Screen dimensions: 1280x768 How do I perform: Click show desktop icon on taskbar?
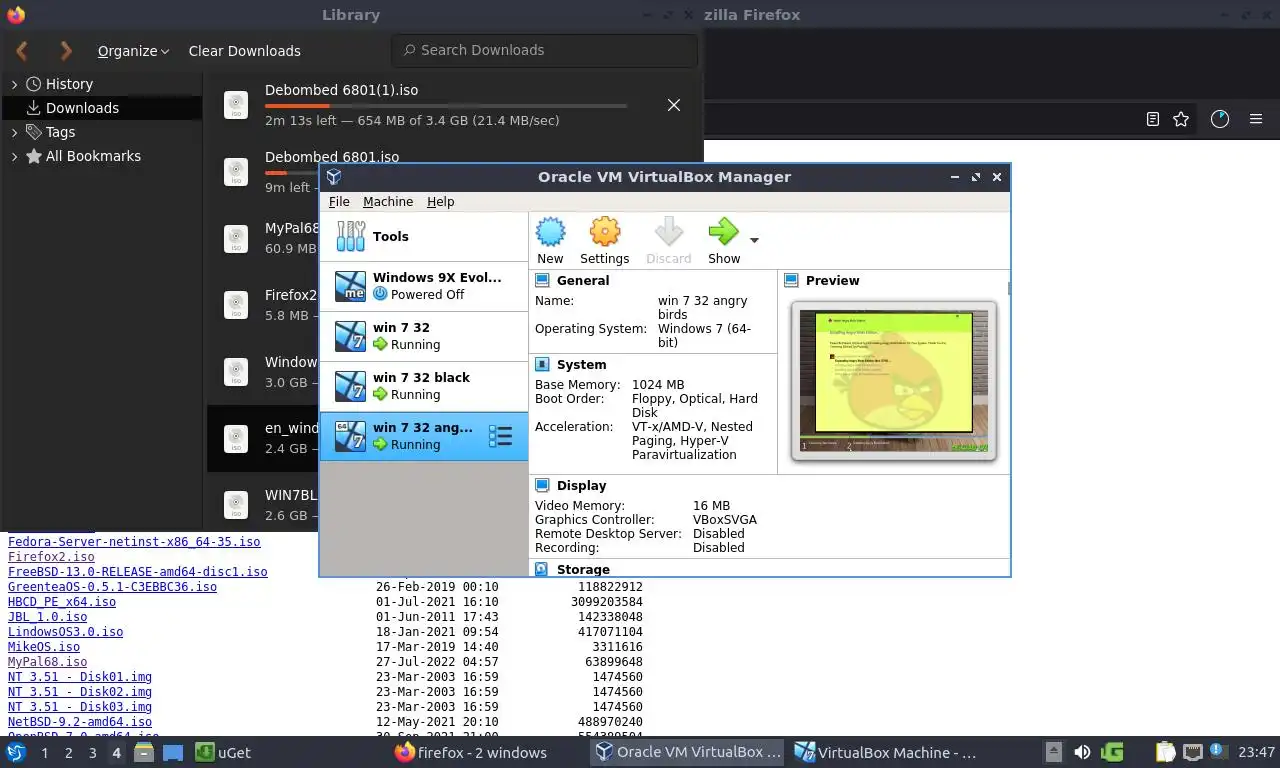click(173, 752)
